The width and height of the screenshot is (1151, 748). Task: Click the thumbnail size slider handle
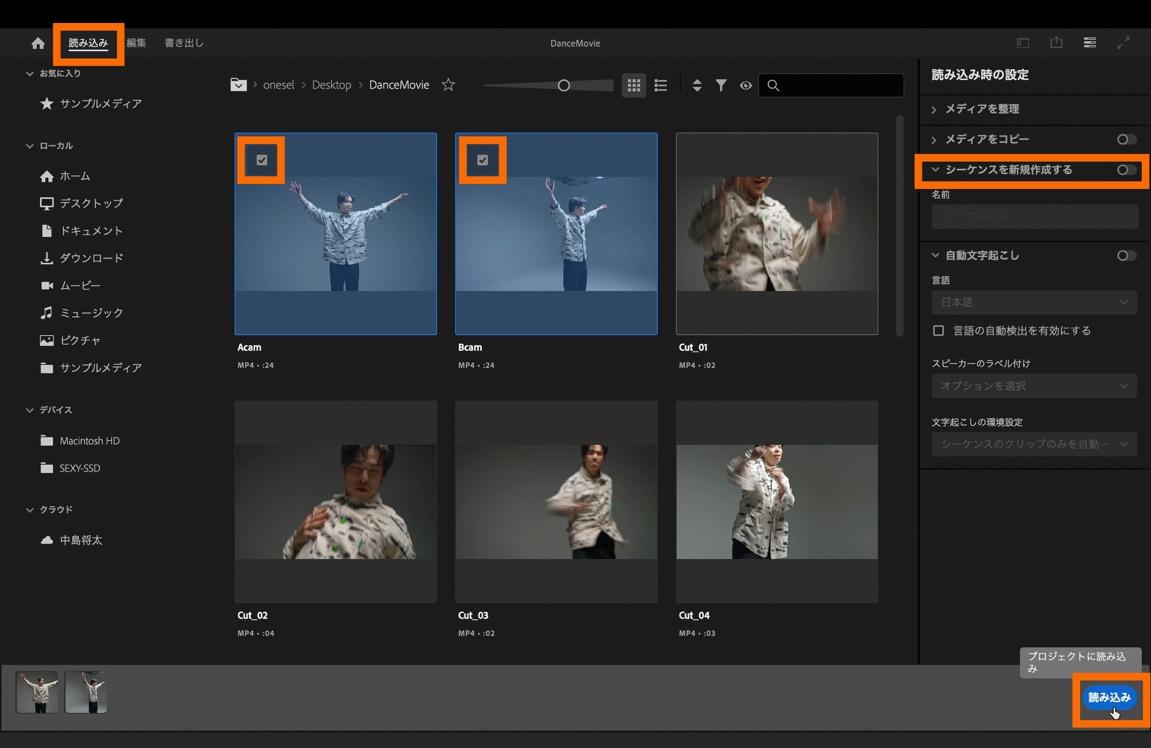click(x=564, y=86)
